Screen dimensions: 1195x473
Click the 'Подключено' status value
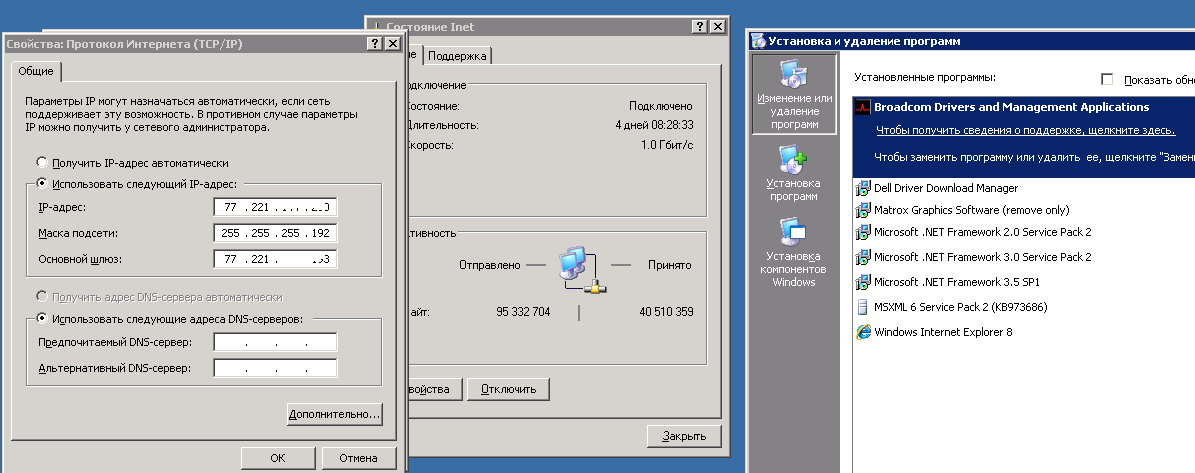[x=661, y=106]
